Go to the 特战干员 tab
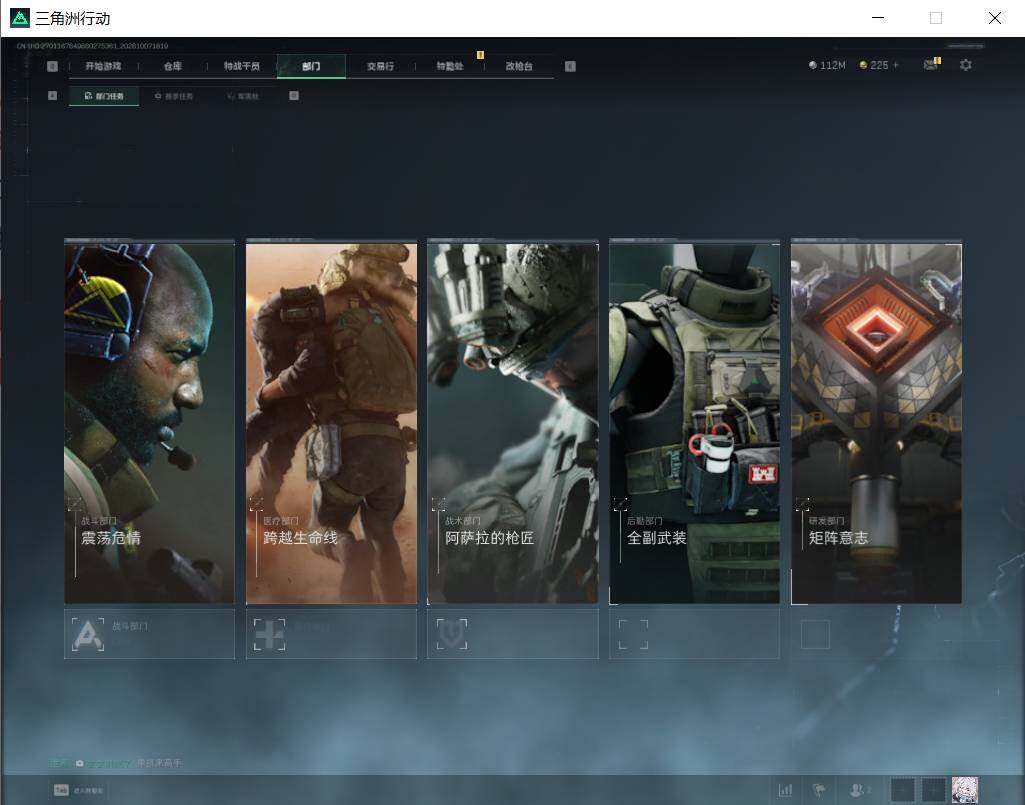The height and width of the screenshot is (805, 1025). (242, 66)
